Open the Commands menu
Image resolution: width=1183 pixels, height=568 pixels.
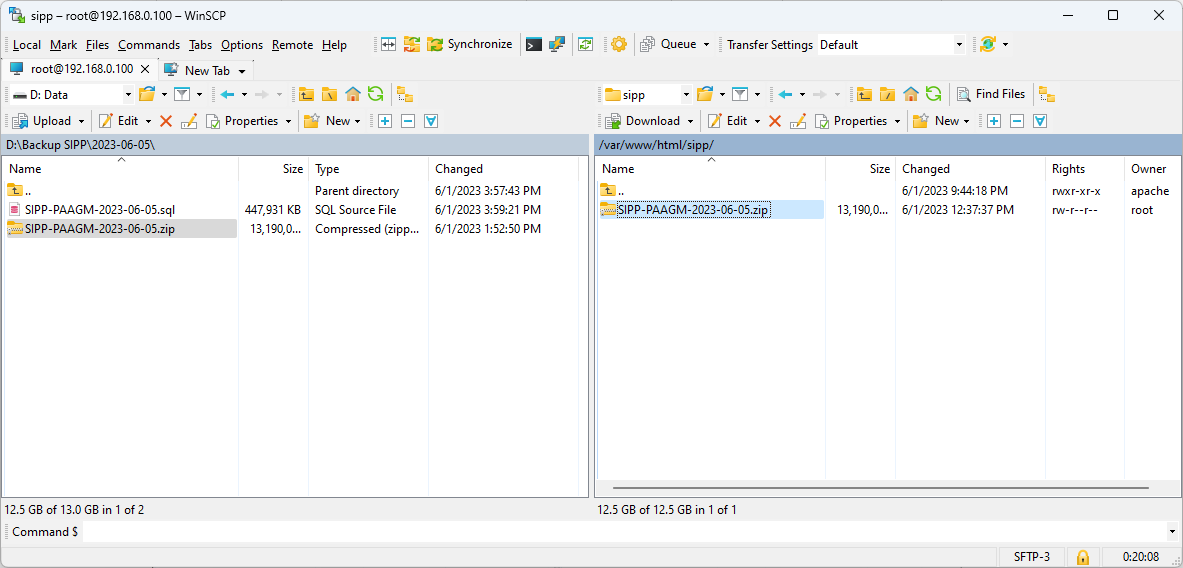pos(149,45)
